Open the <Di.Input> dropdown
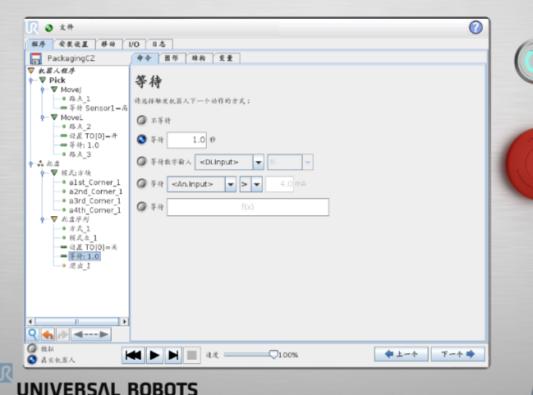This screenshot has height=395, width=533. 229,162
